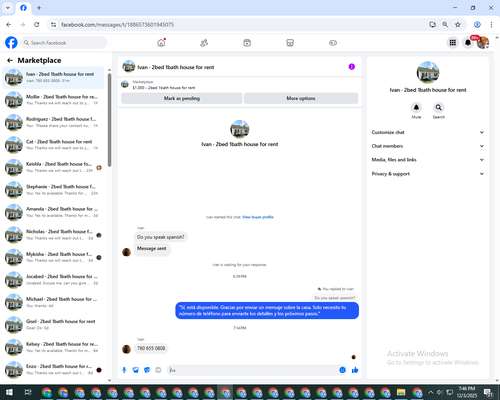The height and width of the screenshot is (400, 500).
Task: Click More options button
Action: click(301, 98)
